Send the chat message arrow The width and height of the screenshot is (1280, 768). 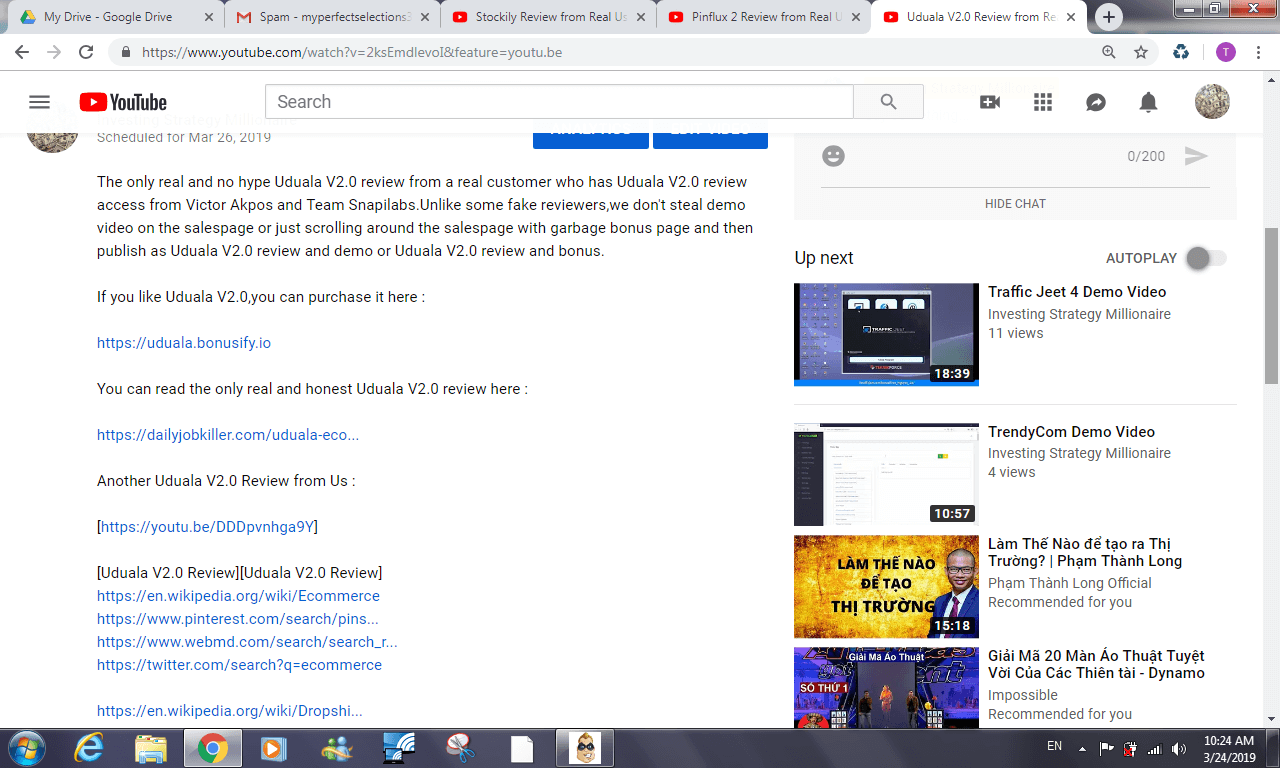pyautogui.click(x=1196, y=156)
